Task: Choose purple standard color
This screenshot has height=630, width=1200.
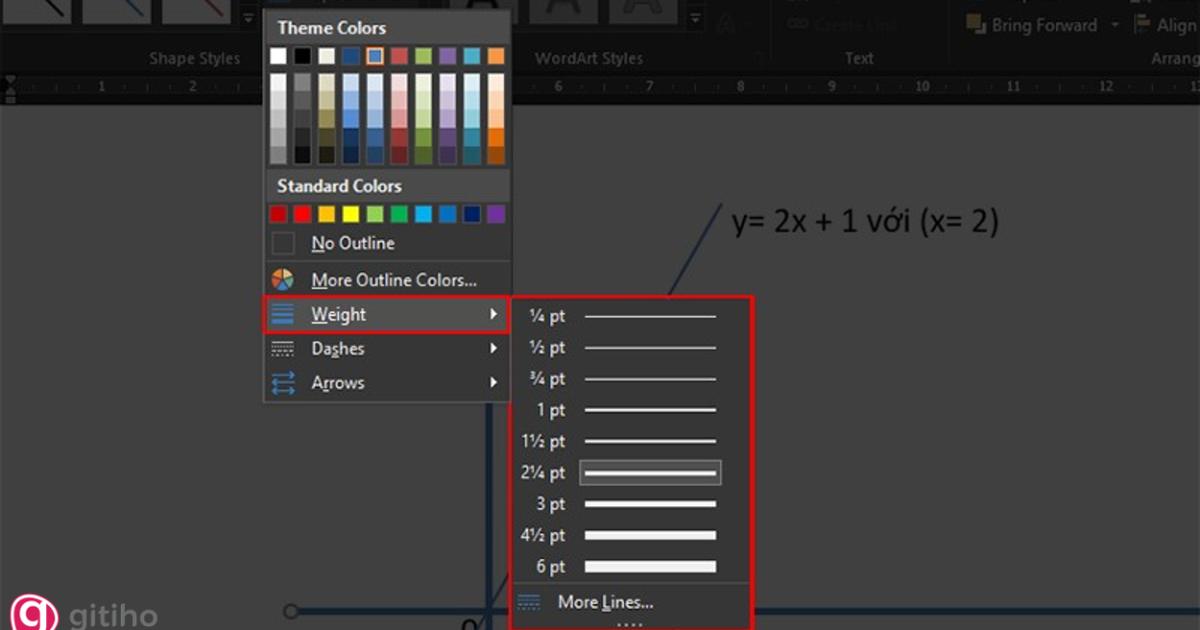Action: tap(496, 214)
